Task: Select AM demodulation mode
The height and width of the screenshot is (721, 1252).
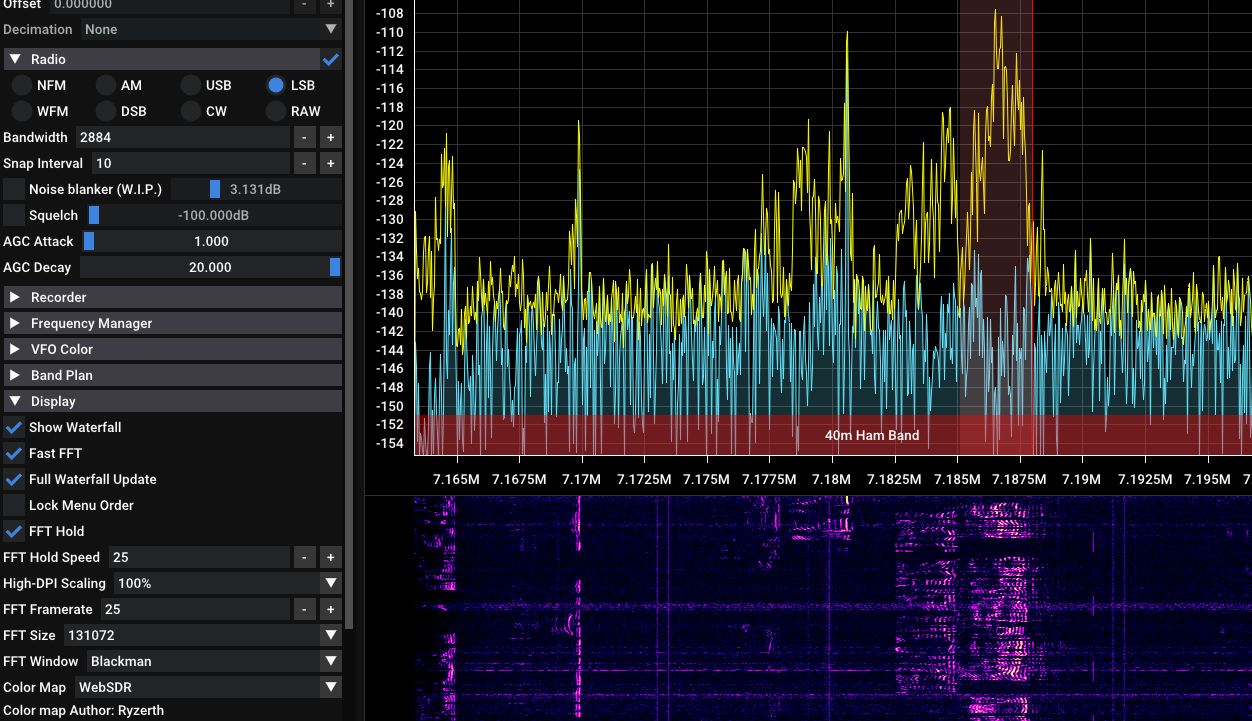Action: (104, 85)
